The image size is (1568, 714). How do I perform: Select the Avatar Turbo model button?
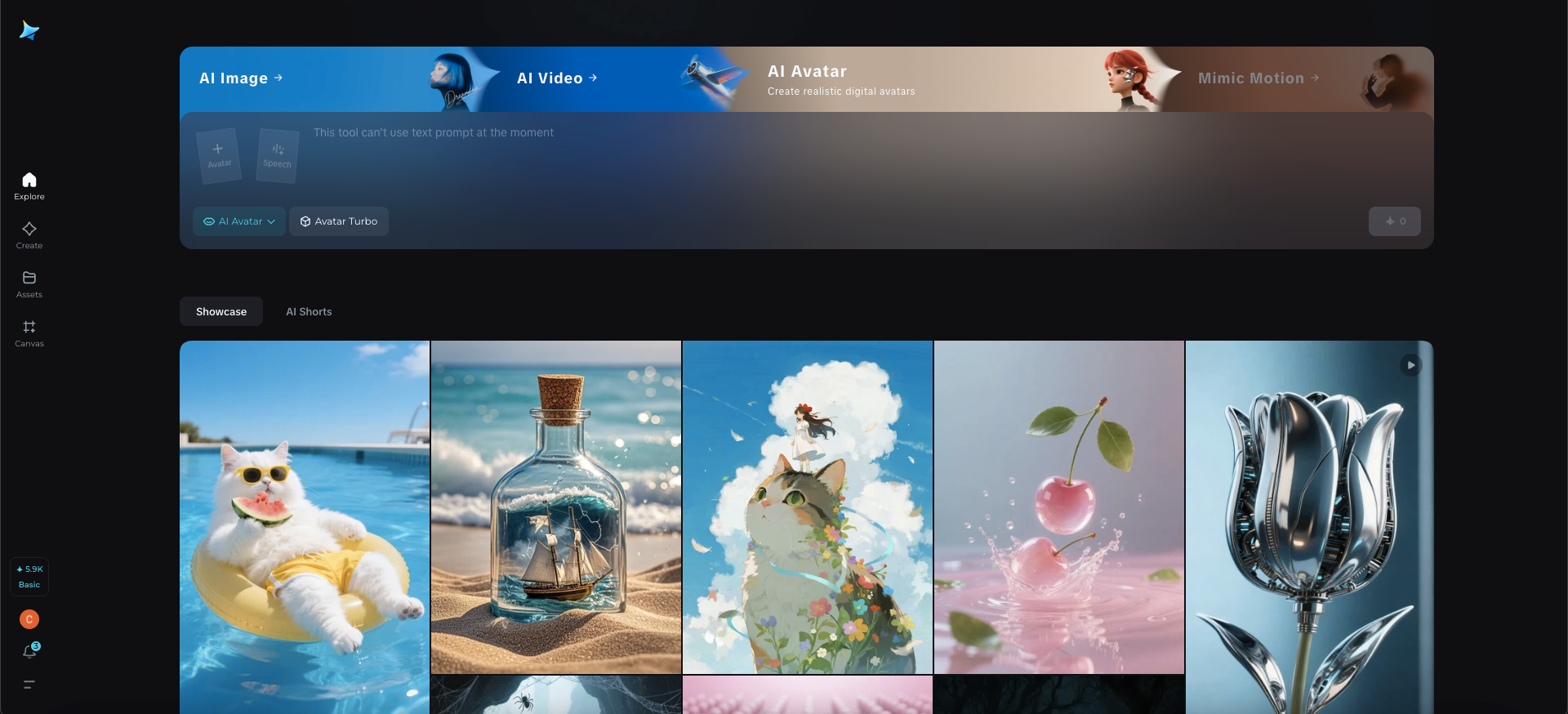339,221
